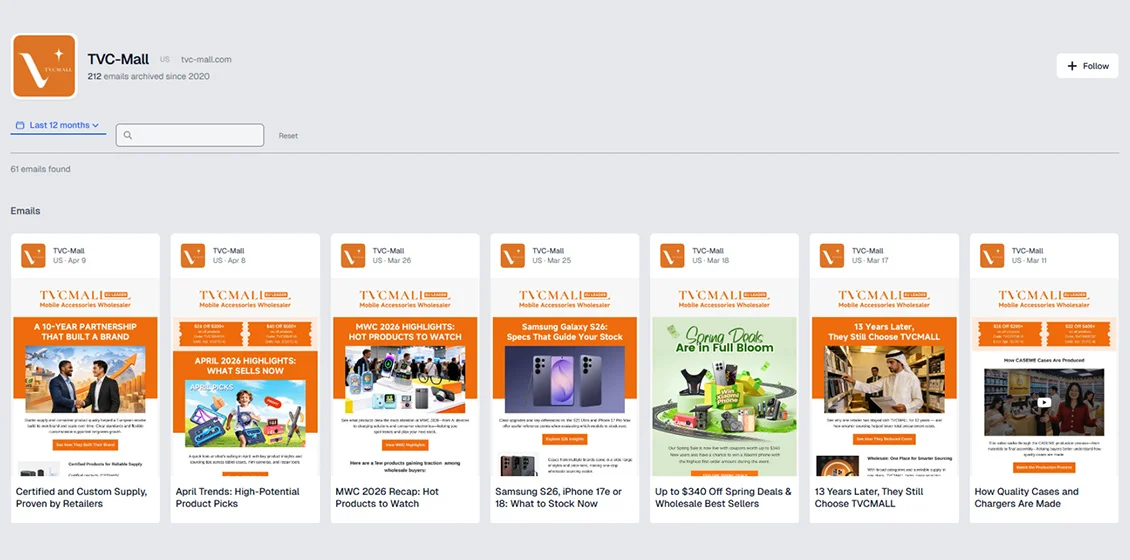Click the magnifier icon in search box
This screenshot has height=560, width=1130.
(128, 135)
